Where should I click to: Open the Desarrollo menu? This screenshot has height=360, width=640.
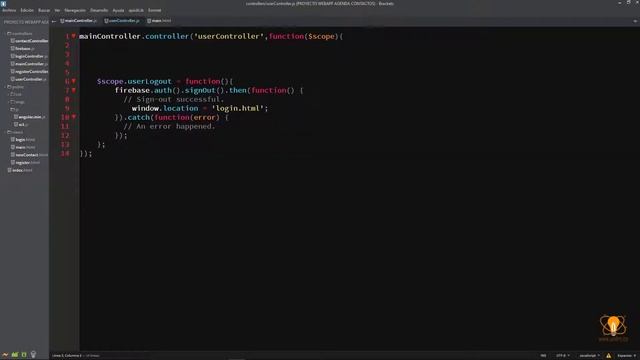click(99, 10)
